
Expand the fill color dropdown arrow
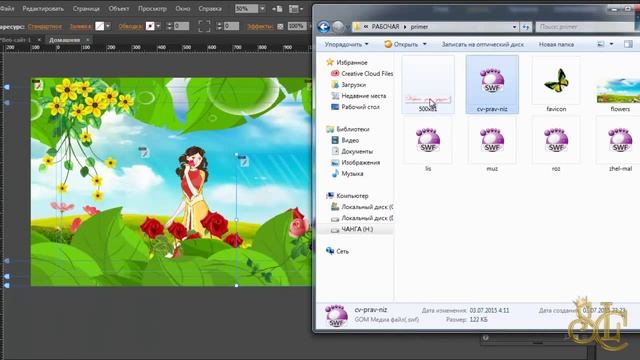[108, 26]
